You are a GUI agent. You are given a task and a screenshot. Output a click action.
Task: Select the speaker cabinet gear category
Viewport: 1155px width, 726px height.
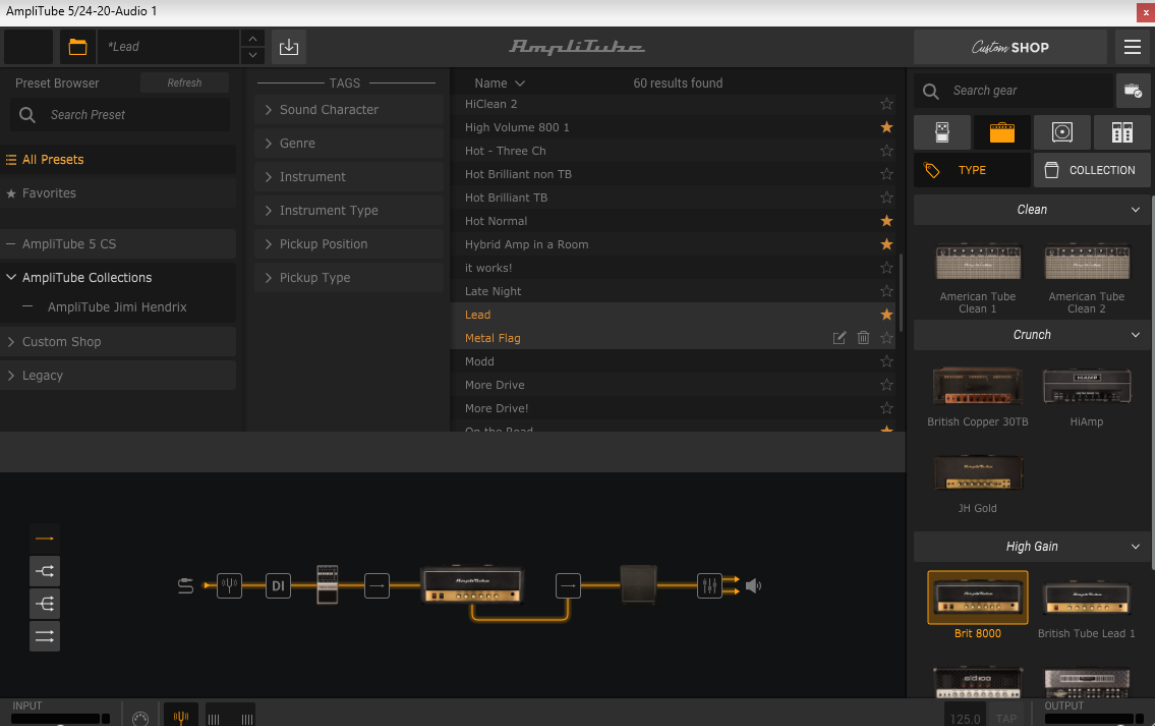[1062, 133]
